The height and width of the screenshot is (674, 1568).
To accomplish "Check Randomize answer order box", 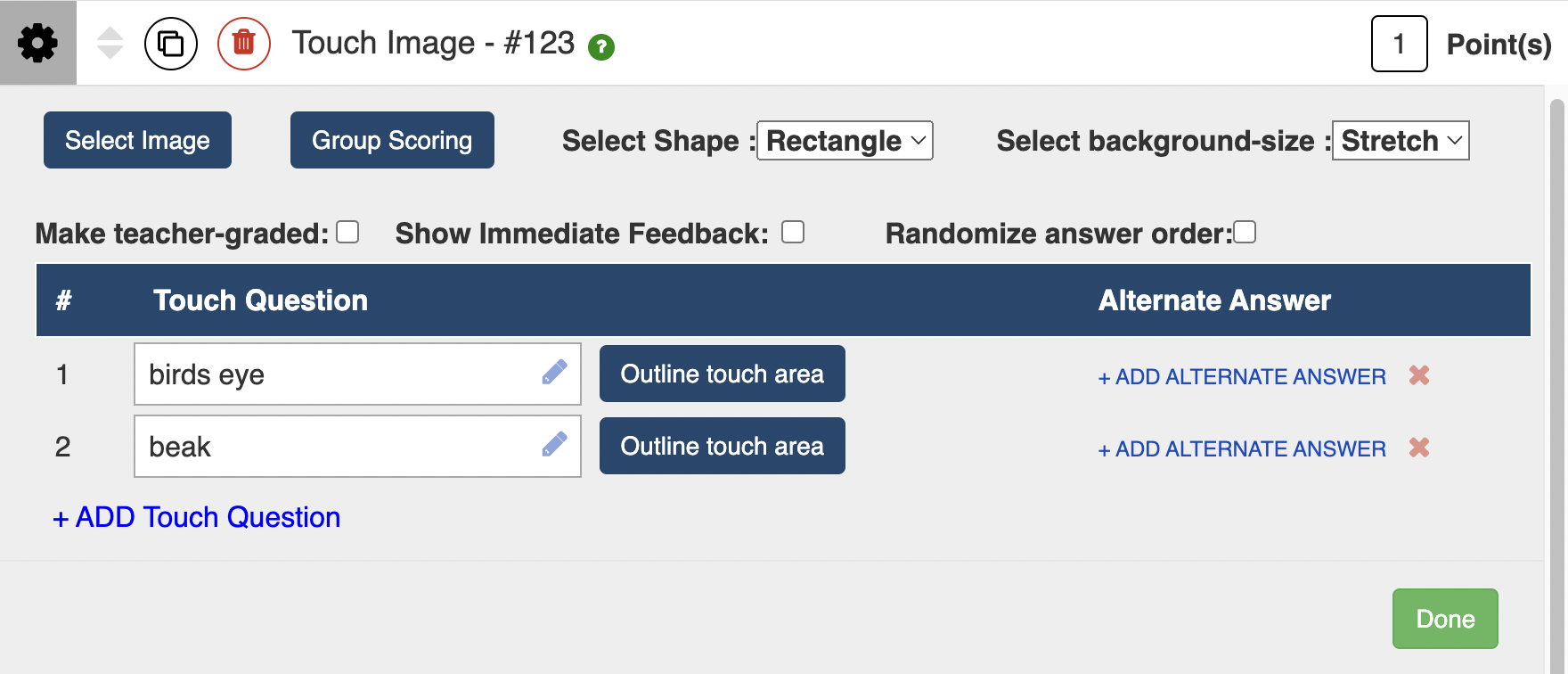I will (x=1245, y=232).
